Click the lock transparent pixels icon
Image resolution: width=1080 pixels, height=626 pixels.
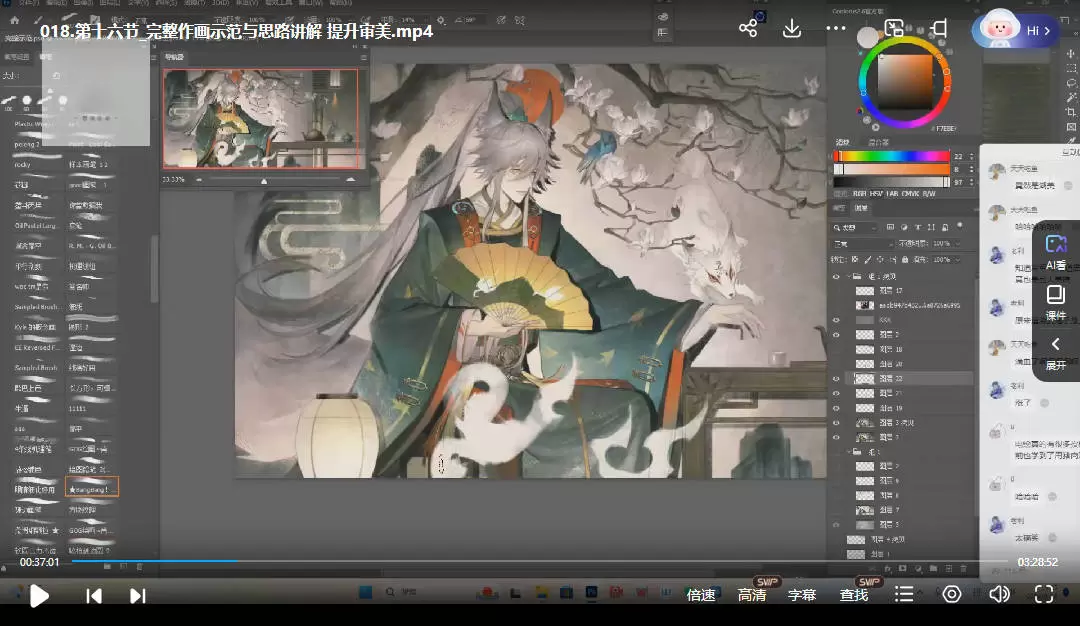pyautogui.click(x=855, y=260)
